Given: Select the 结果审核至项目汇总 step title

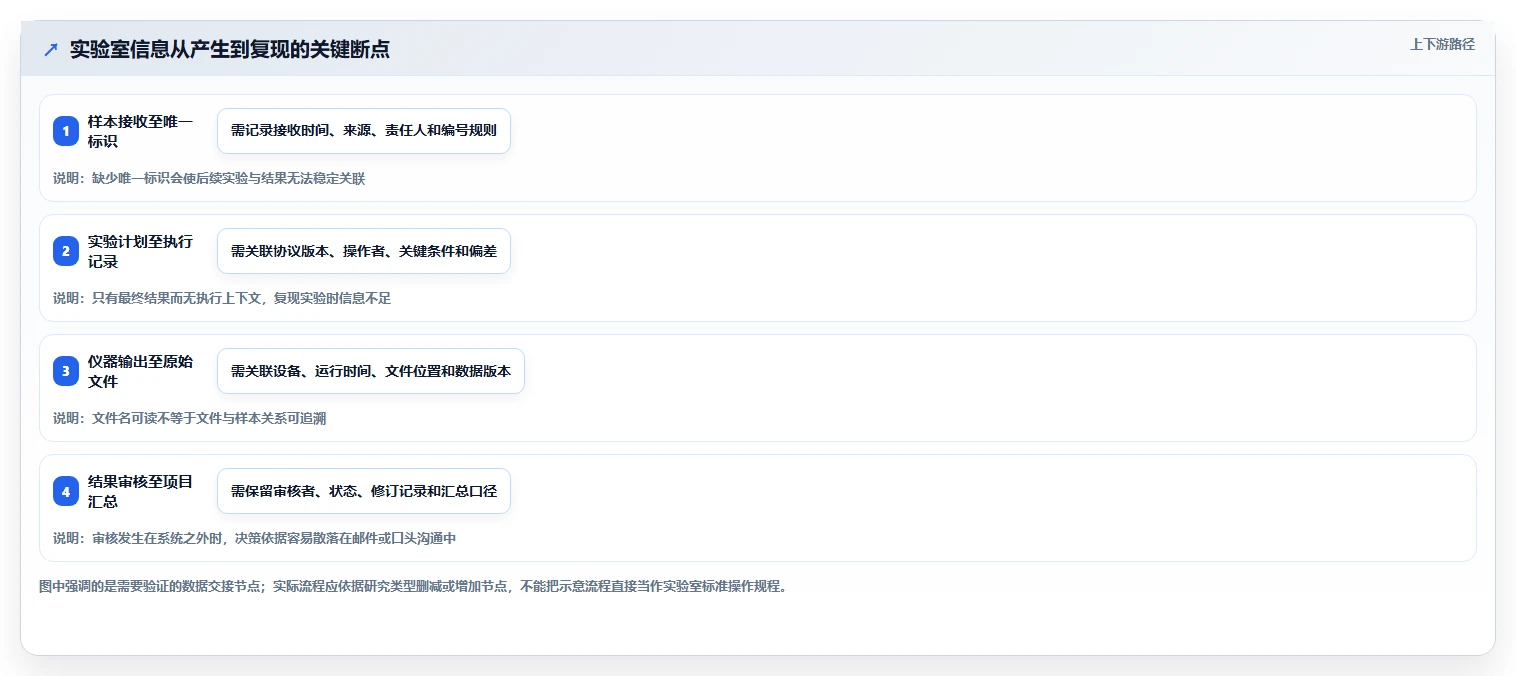Looking at the screenshot, I should tap(140, 491).
